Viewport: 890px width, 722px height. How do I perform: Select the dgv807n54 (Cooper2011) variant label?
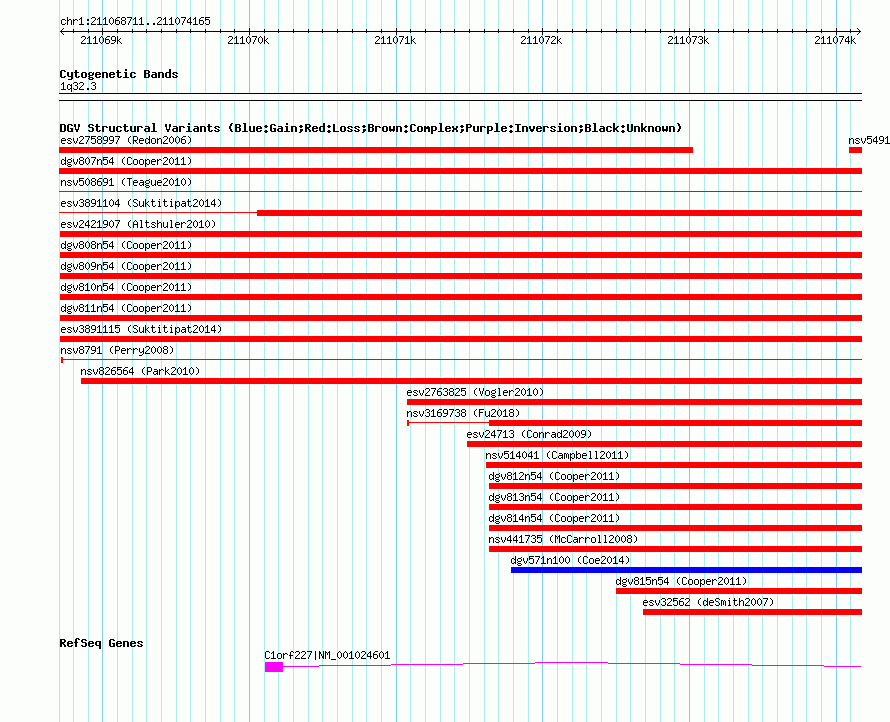pos(126,161)
